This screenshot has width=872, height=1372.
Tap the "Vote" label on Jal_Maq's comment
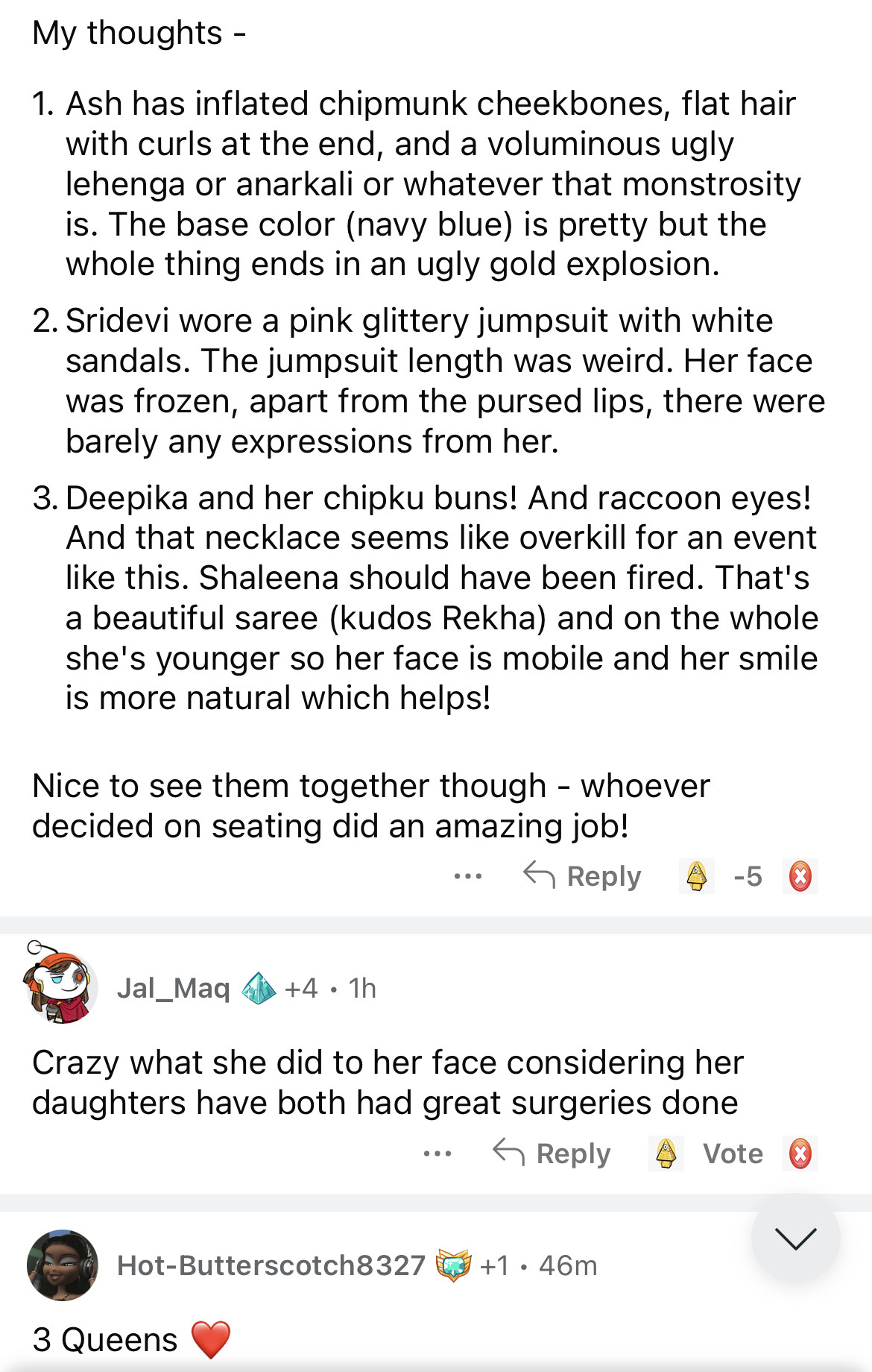point(733,1154)
